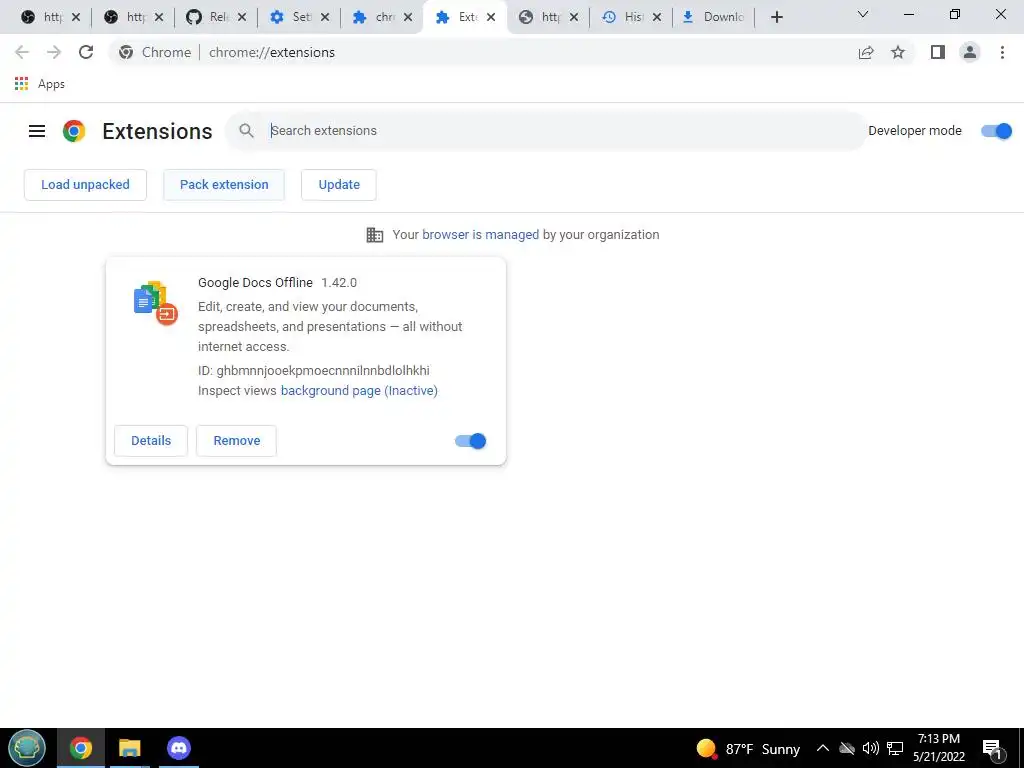Click the volume speaker tray icon
This screenshot has height=768, width=1024.
click(x=871, y=748)
